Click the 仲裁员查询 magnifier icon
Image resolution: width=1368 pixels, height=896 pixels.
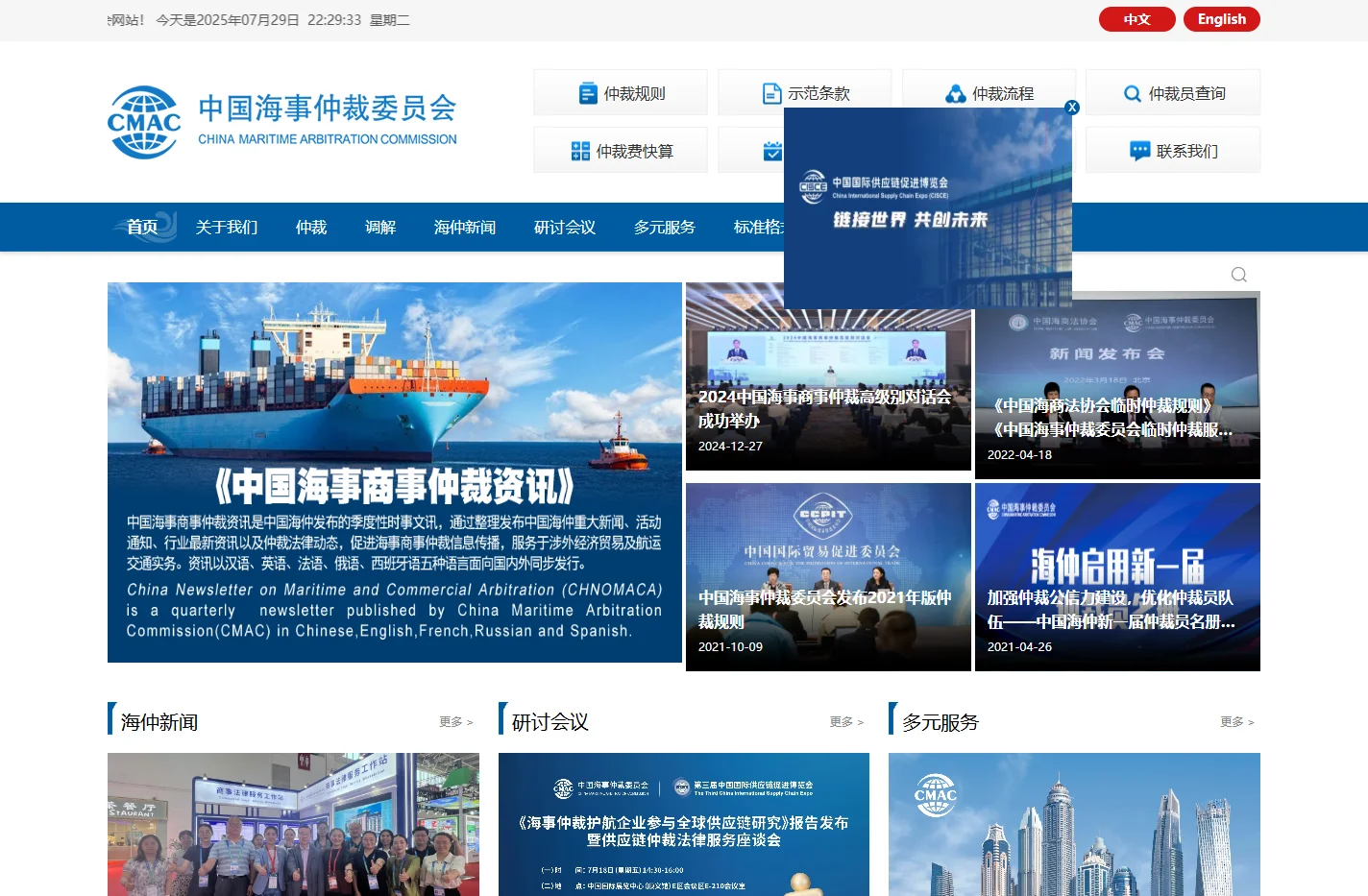click(x=1133, y=93)
